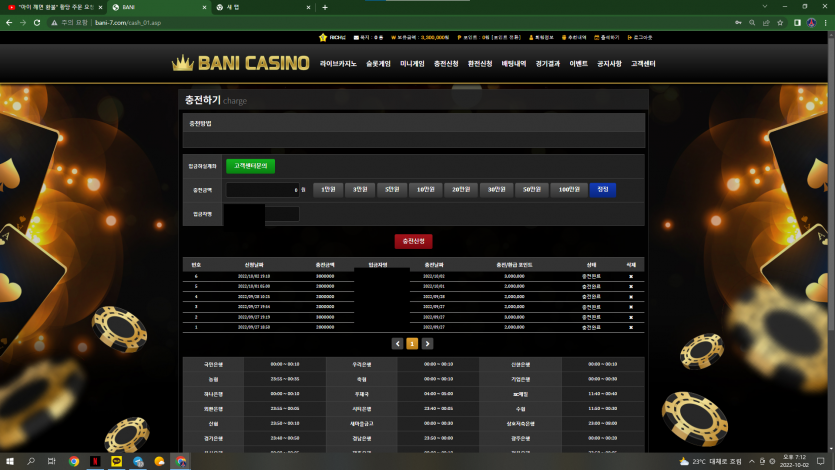
Task: Open a new browser tab with plus
Action: pyautogui.click(x=325, y=7)
